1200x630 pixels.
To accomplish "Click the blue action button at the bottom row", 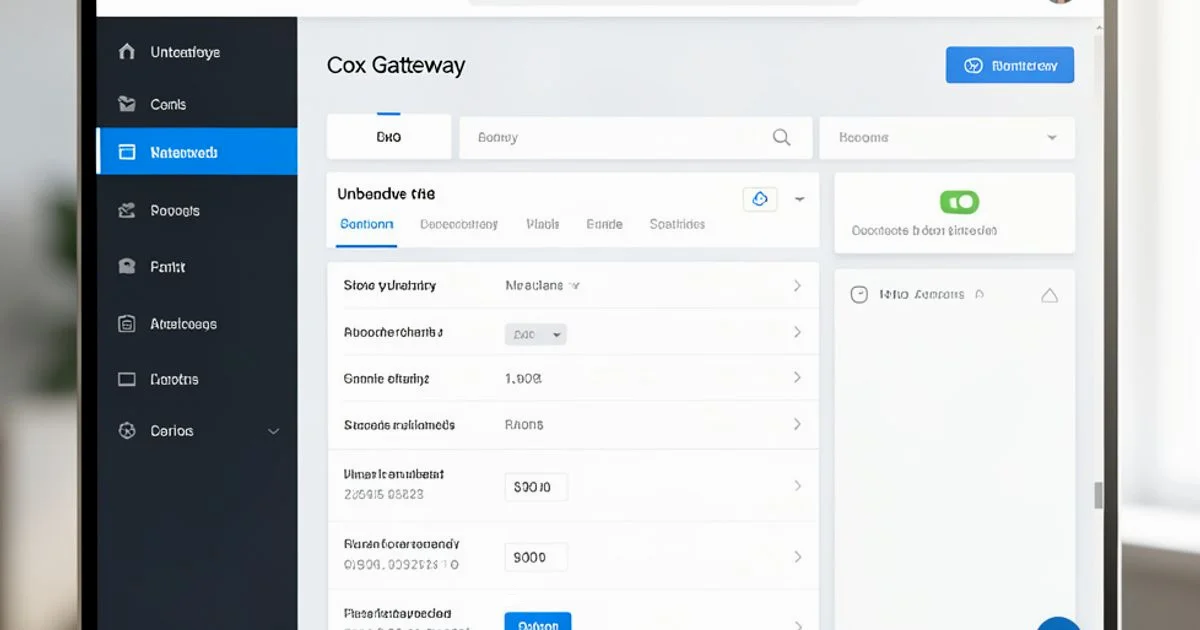I will tap(538, 621).
